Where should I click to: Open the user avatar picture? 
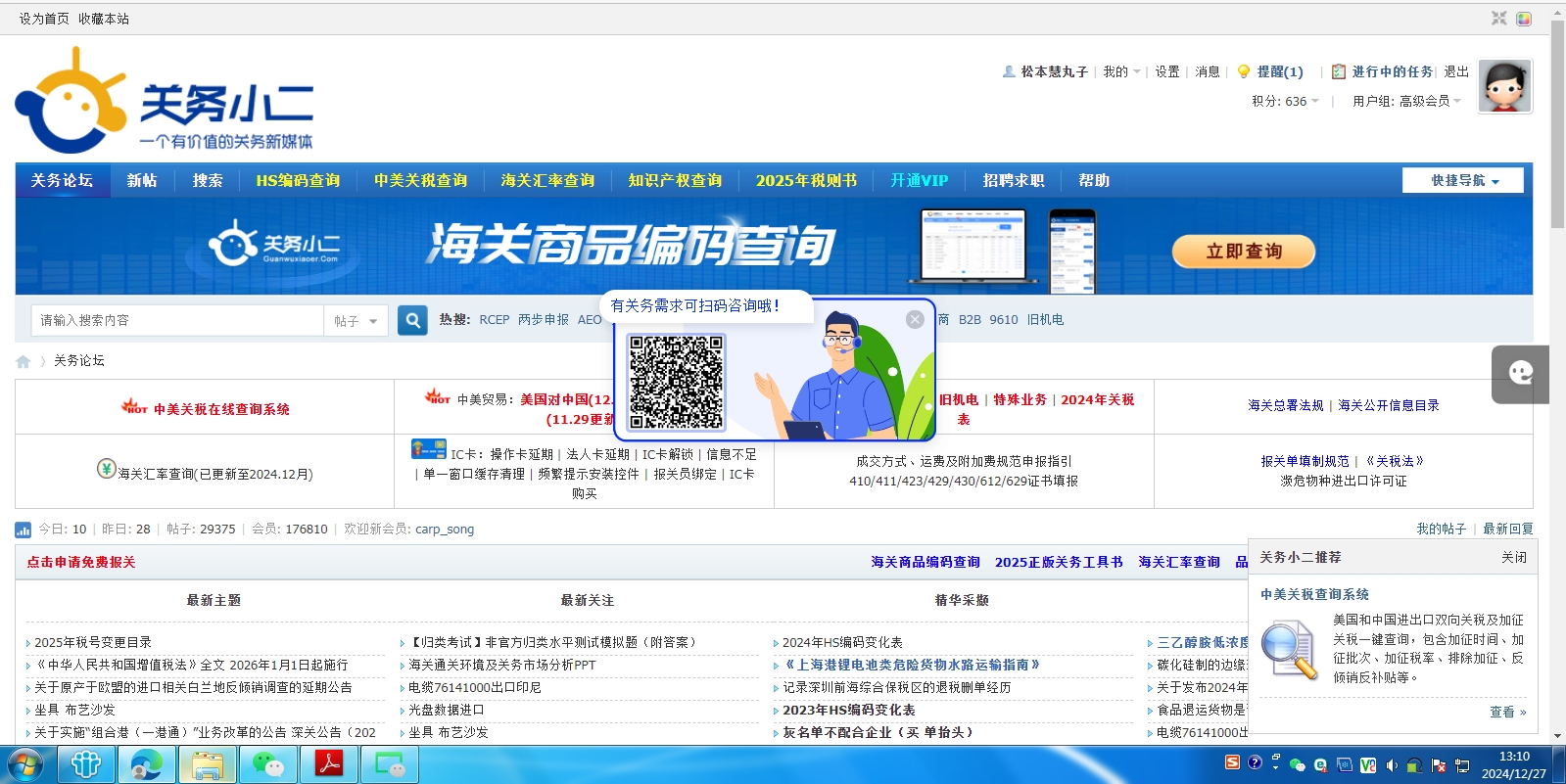(1505, 86)
